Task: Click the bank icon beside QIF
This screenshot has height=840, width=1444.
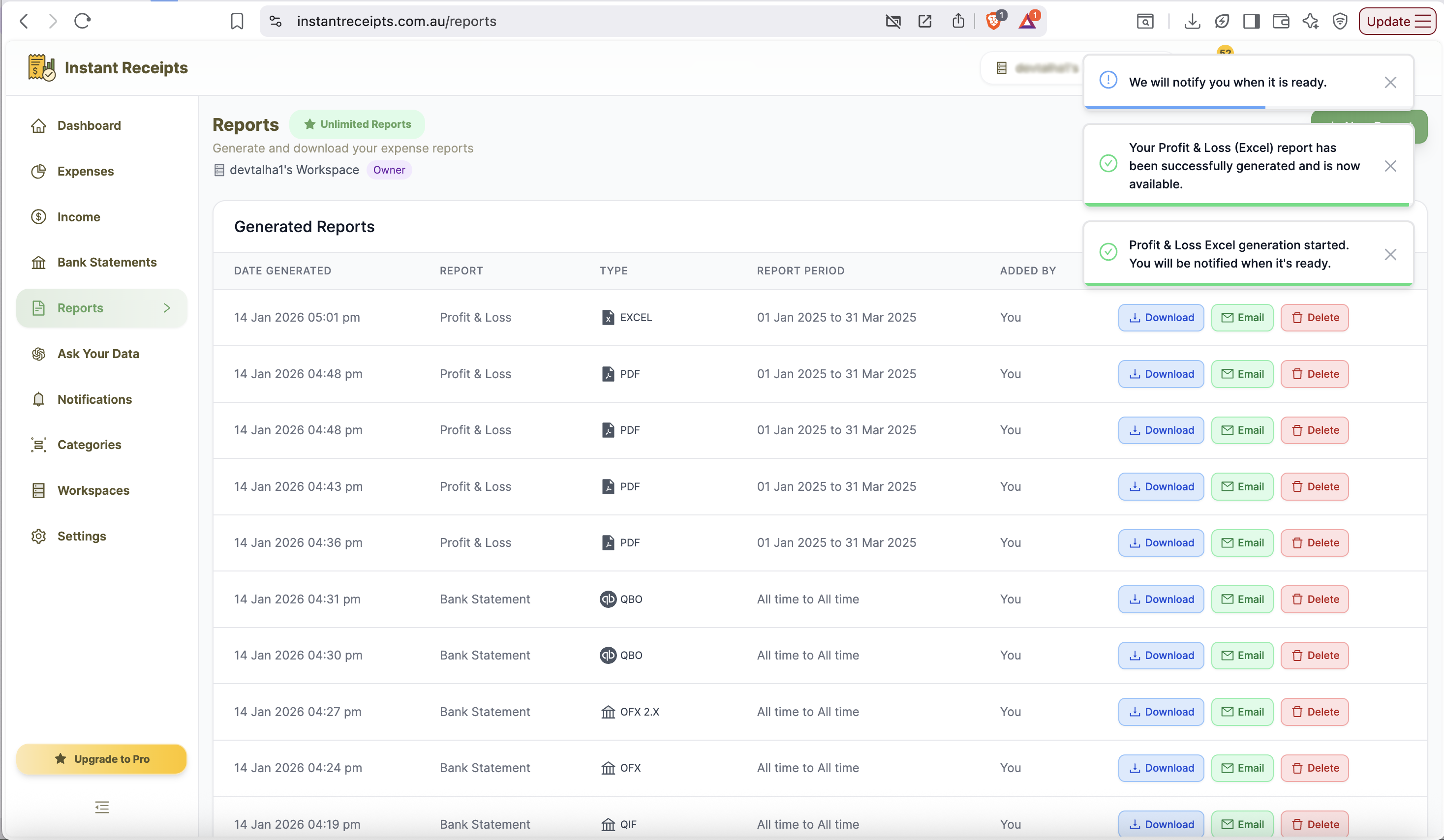Action: [x=608, y=824]
